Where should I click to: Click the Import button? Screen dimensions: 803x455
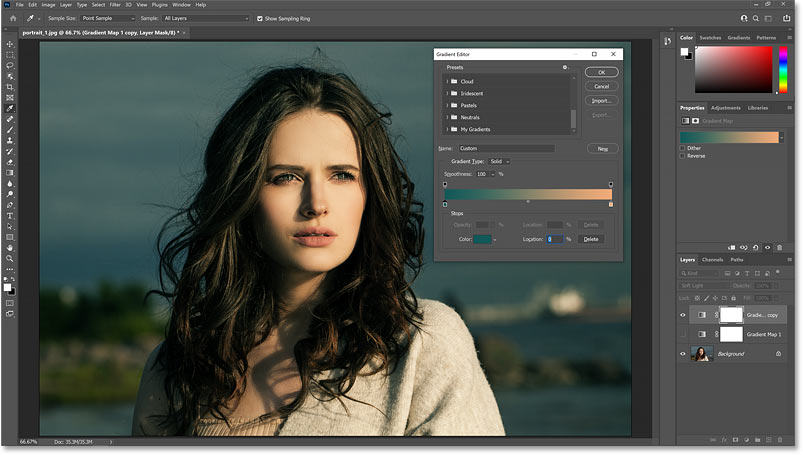602,101
